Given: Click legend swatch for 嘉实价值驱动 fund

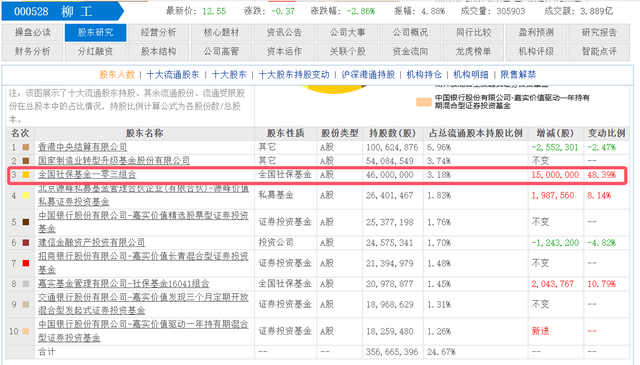Looking at the screenshot, I should [424, 102].
